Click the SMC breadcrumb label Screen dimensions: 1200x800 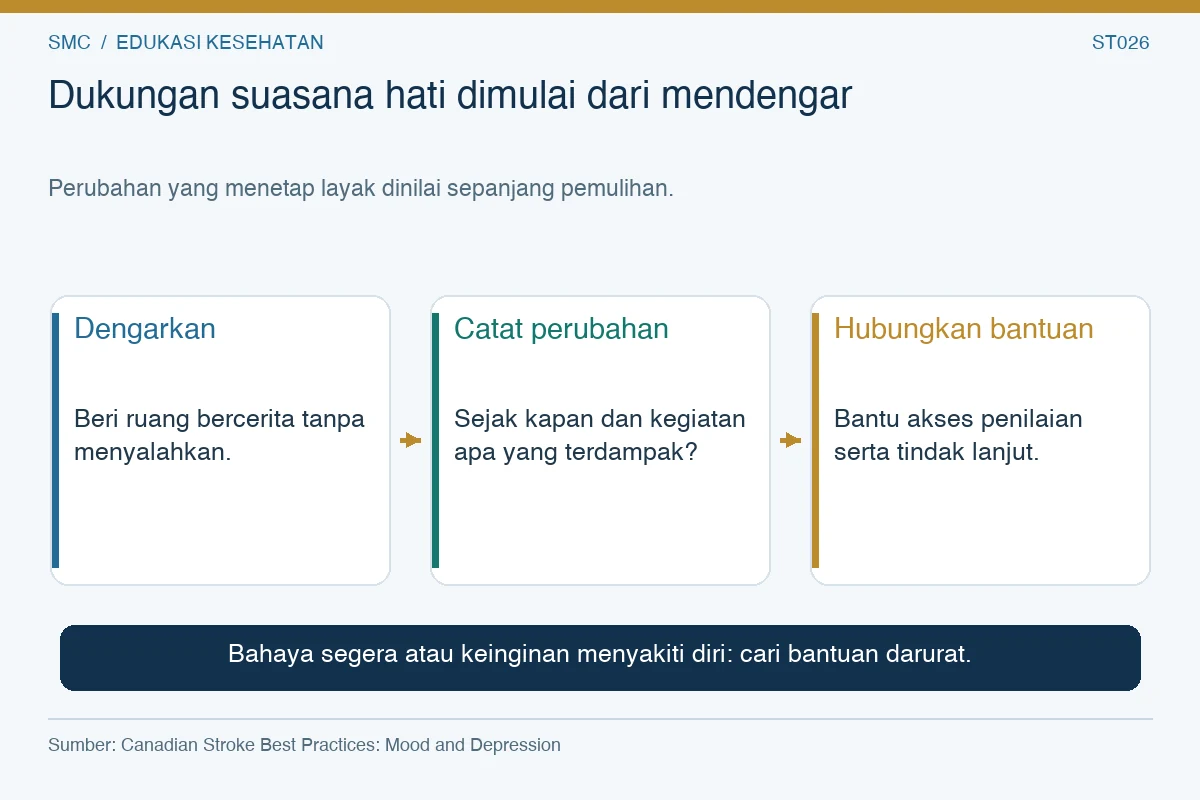pos(69,42)
